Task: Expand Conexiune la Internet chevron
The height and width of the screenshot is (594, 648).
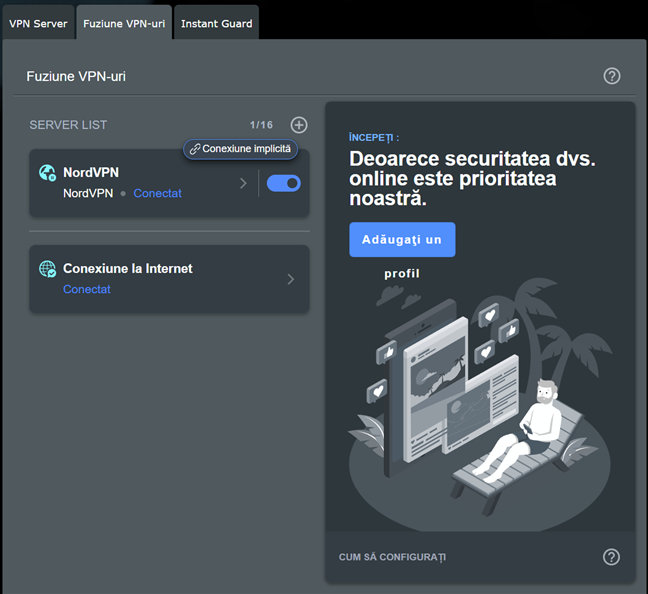Action: point(291,279)
